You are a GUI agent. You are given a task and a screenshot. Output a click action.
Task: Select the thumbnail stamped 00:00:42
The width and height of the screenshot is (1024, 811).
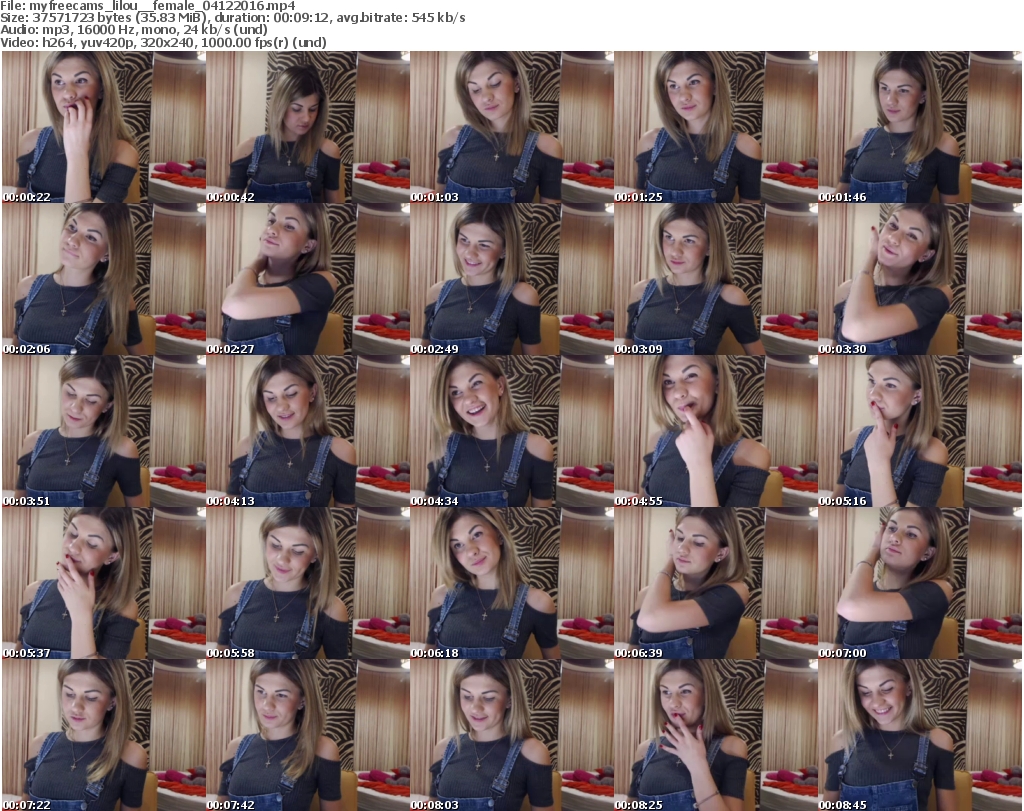pos(308,127)
